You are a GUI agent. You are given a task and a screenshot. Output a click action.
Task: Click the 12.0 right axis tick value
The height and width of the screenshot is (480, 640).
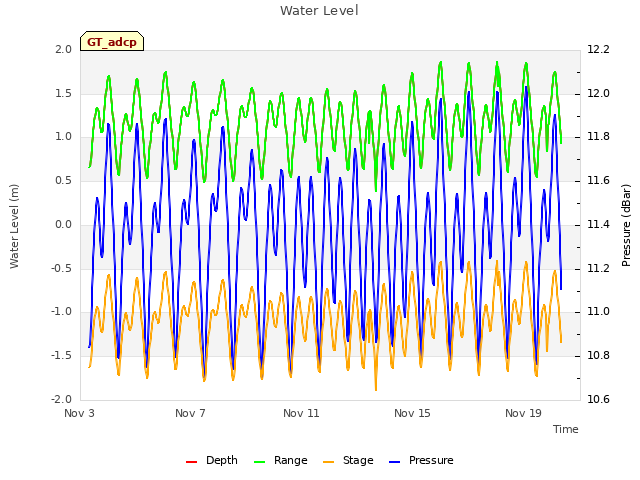coord(598,93)
